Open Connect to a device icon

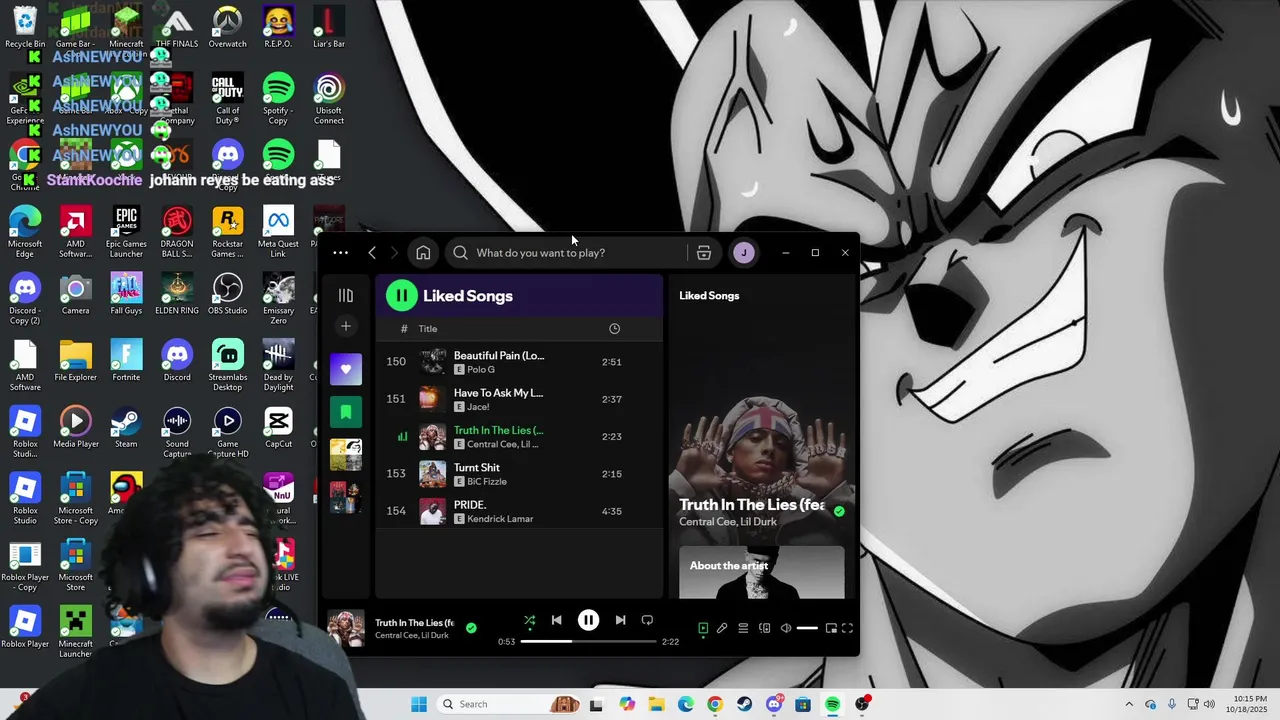(x=765, y=629)
